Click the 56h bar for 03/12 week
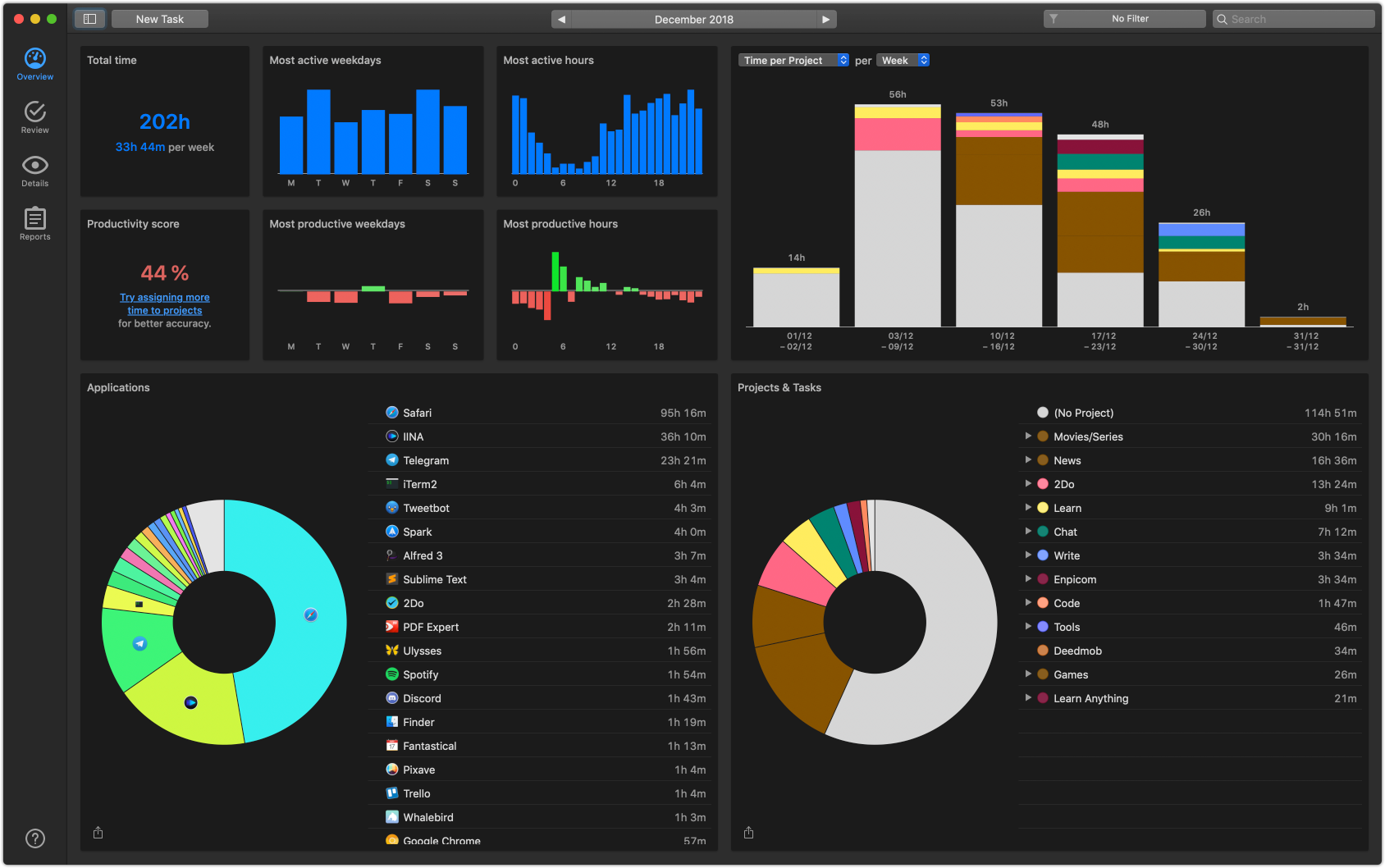The height and width of the screenshot is (868, 1385). point(898,215)
